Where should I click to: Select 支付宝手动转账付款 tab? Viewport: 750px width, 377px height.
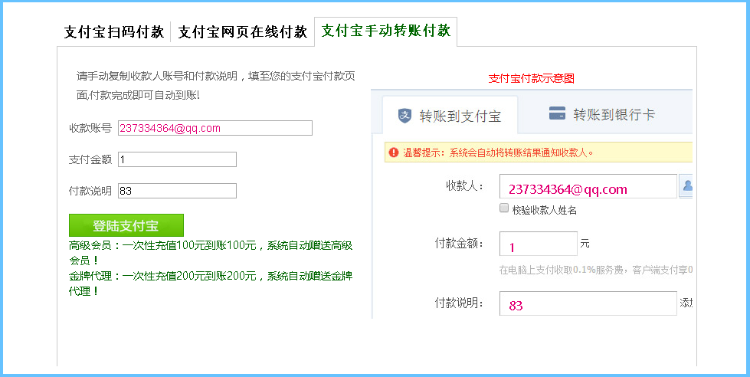click(x=386, y=32)
